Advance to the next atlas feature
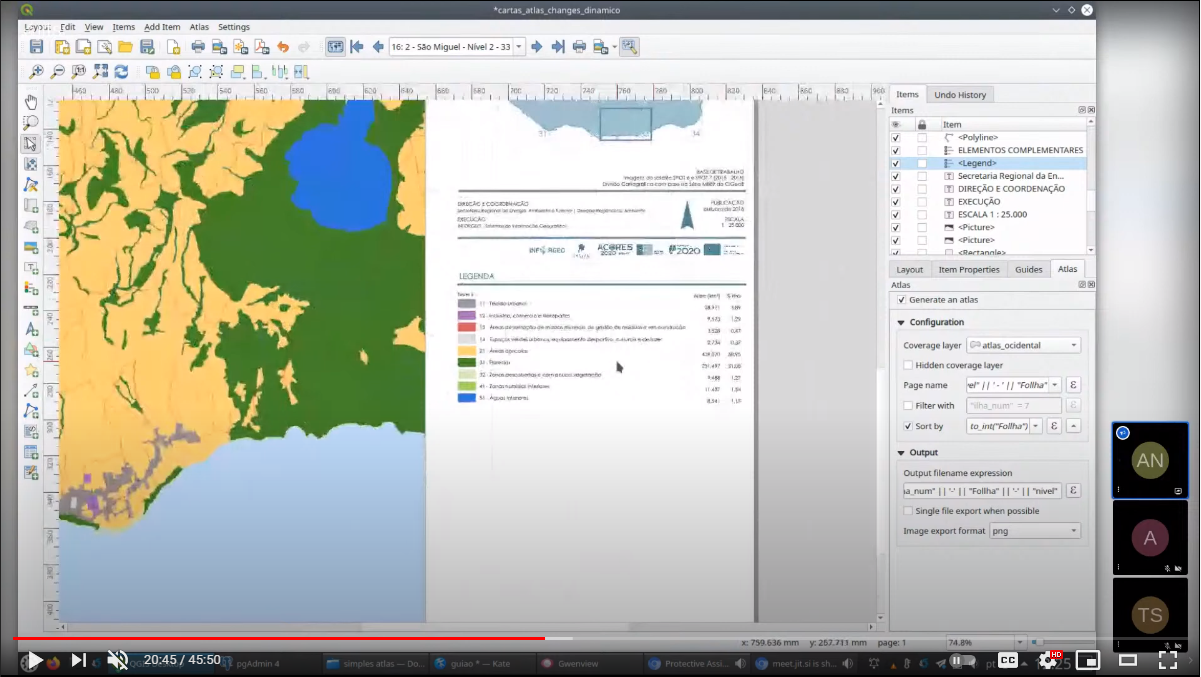 click(536, 46)
